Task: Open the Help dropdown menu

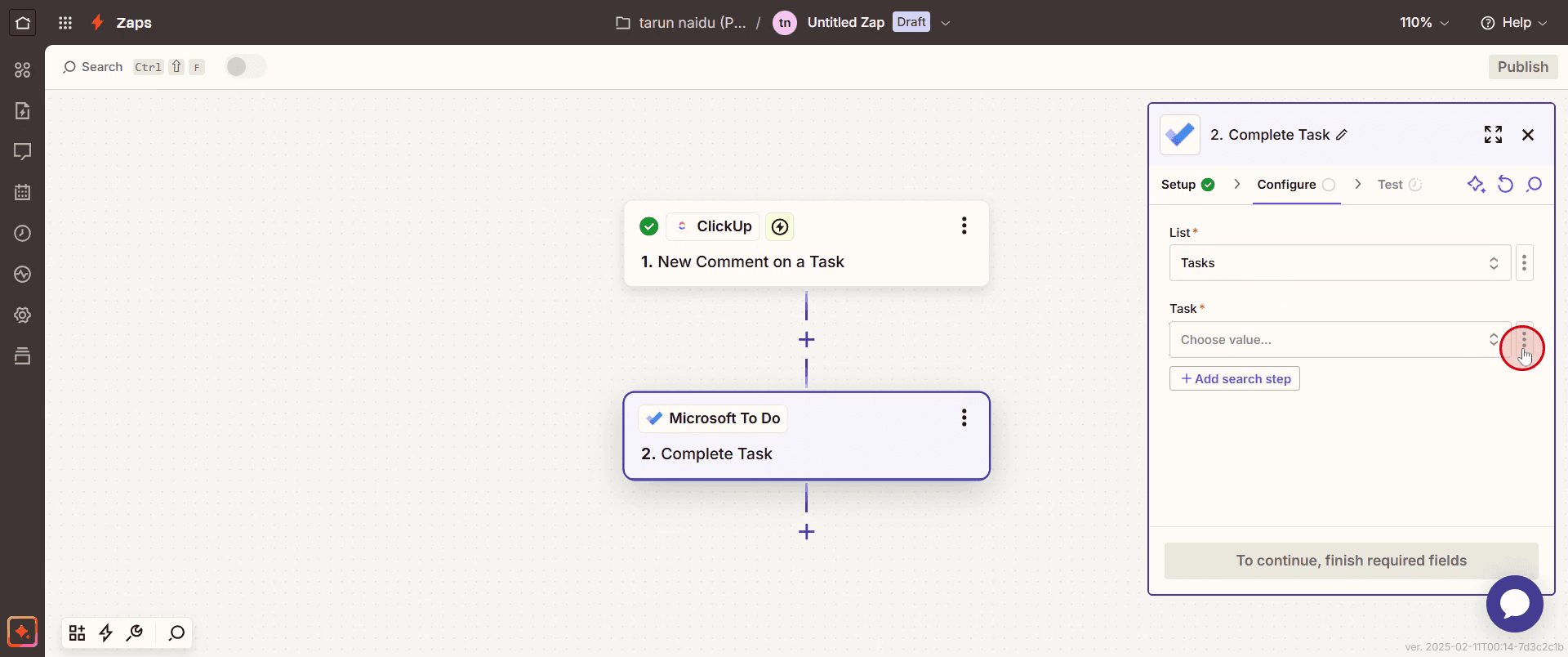Action: [1514, 23]
